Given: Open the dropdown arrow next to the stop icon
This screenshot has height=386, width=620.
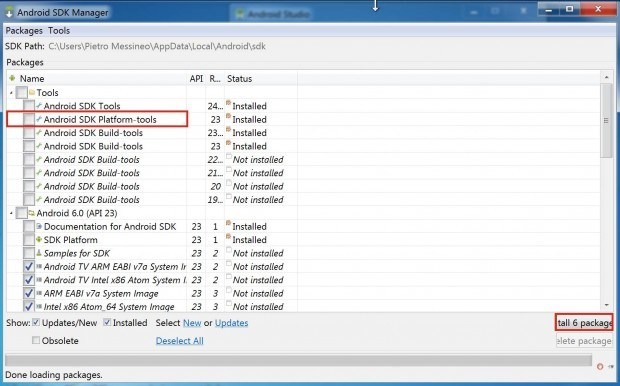Looking at the screenshot, I should click(611, 367).
